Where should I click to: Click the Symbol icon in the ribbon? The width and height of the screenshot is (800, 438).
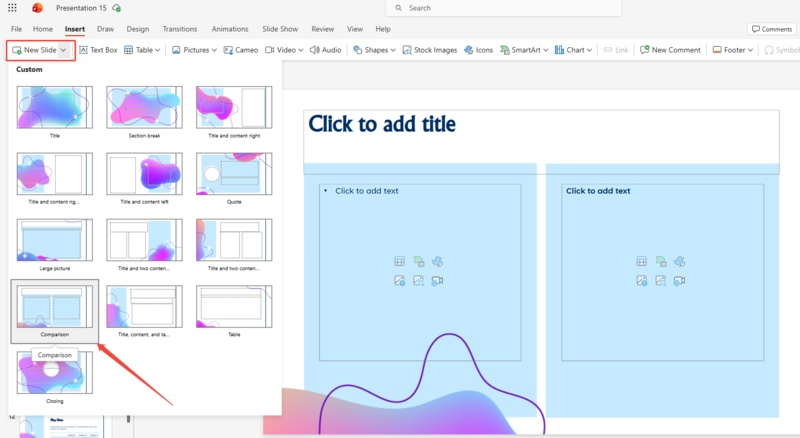coord(768,49)
